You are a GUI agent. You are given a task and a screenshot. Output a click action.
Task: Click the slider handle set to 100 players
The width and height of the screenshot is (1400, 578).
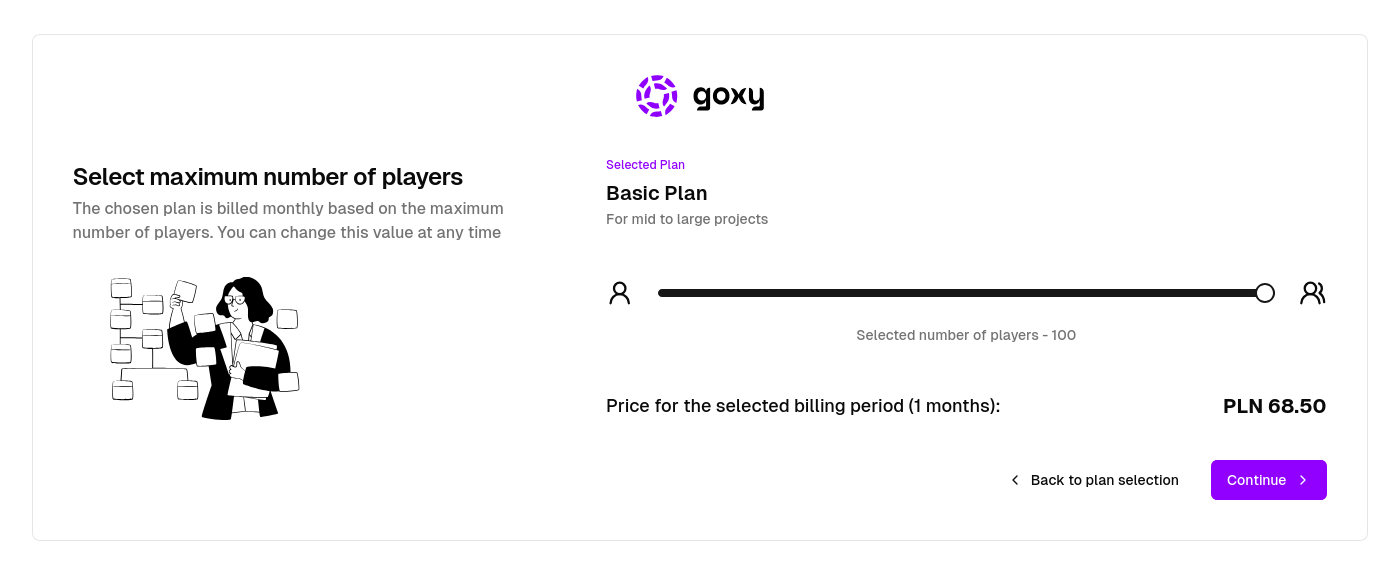(x=1265, y=292)
